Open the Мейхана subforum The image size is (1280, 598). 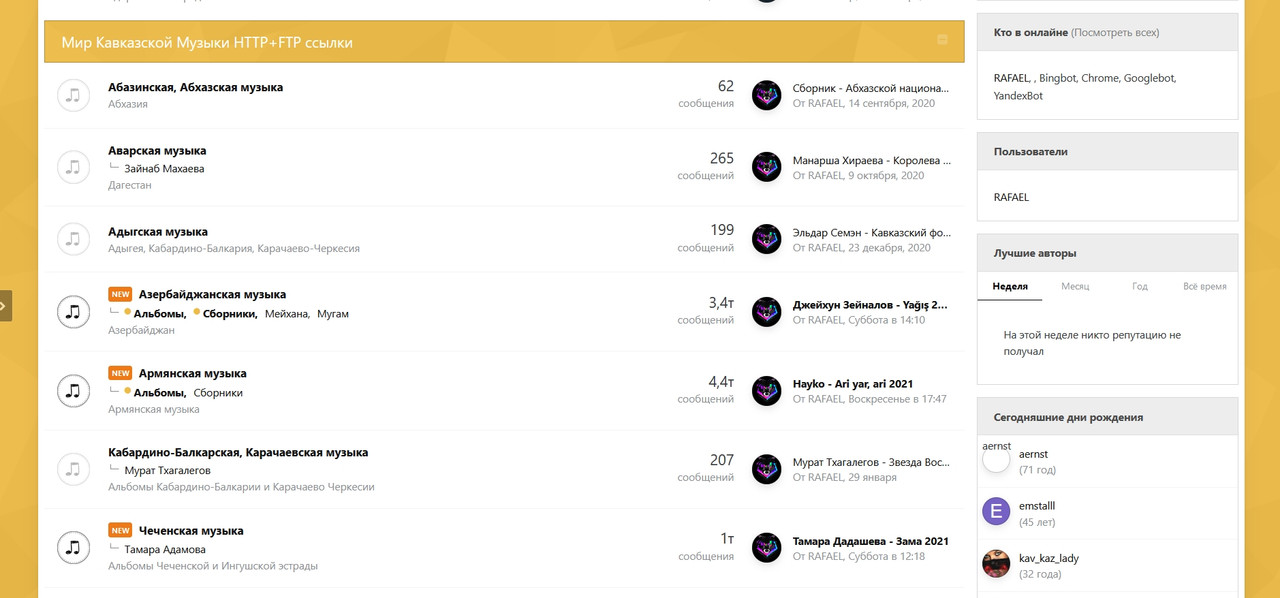(x=287, y=314)
